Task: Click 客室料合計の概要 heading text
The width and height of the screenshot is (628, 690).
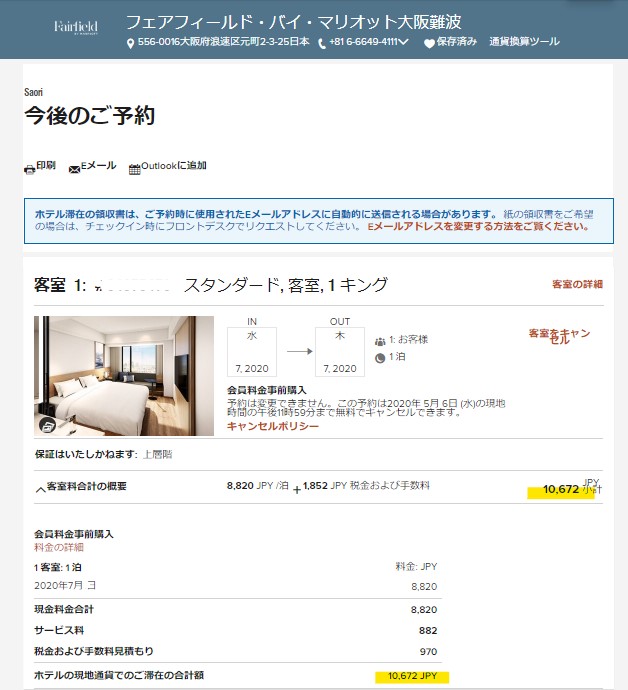Action: tap(87, 486)
